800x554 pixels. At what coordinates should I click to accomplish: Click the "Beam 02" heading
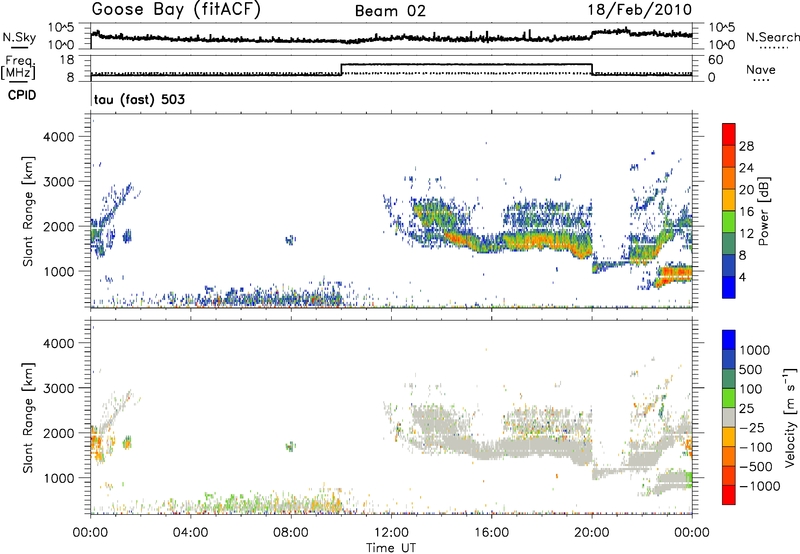pos(390,11)
